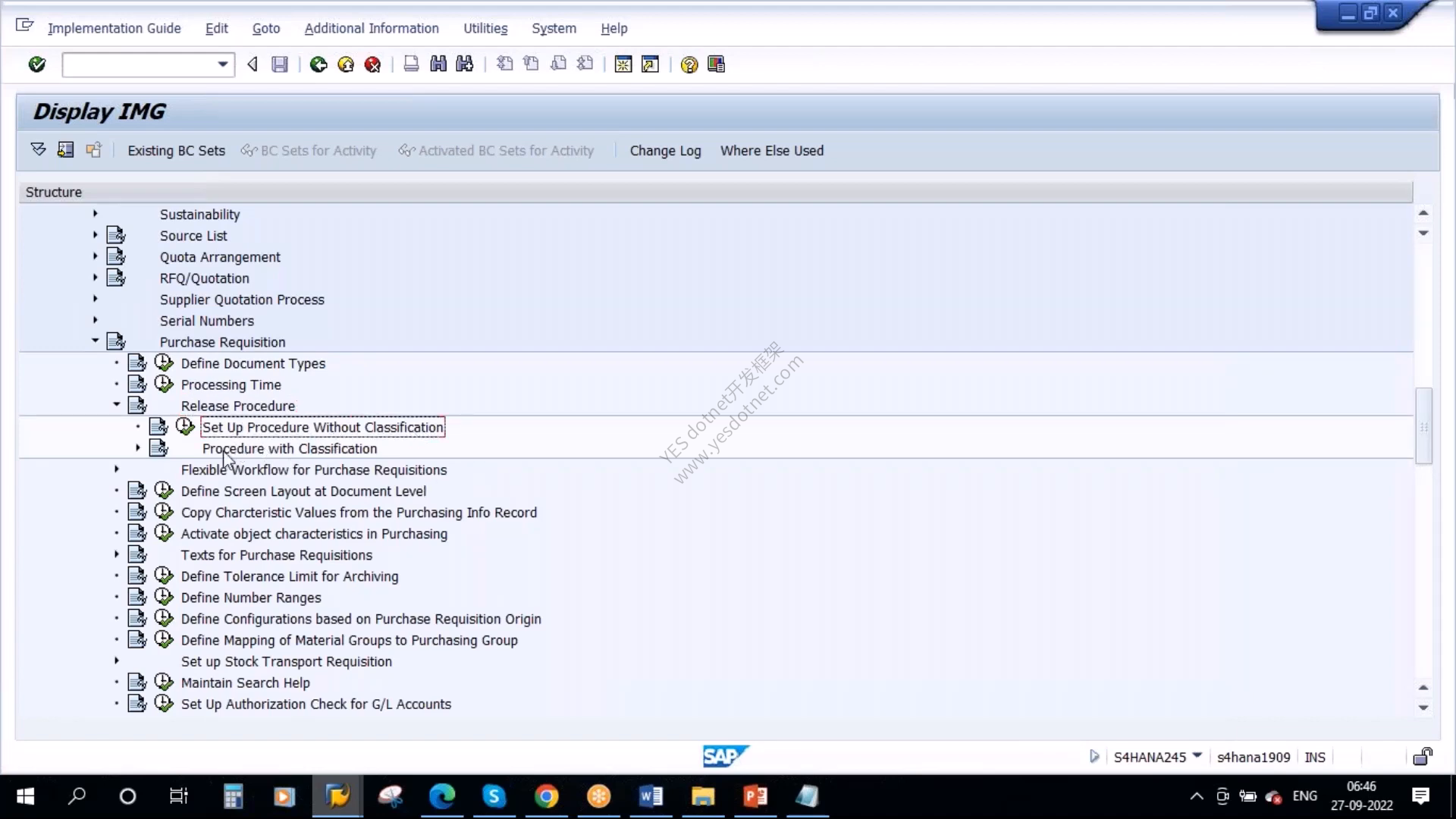Click the Create New Session icon

[x=623, y=64]
